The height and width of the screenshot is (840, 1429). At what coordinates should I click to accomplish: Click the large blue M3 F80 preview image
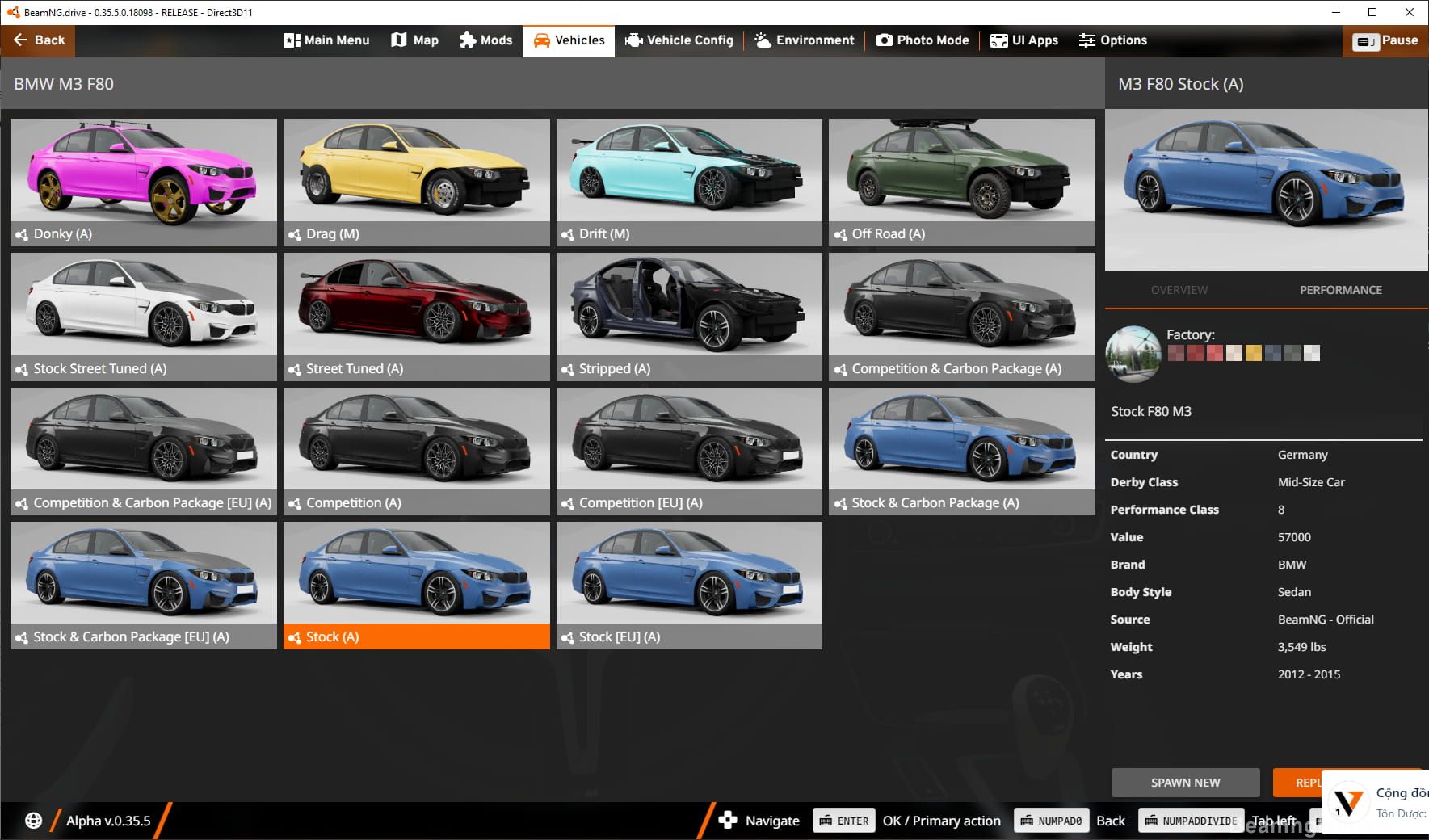pyautogui.click(x=1266, y=190)
